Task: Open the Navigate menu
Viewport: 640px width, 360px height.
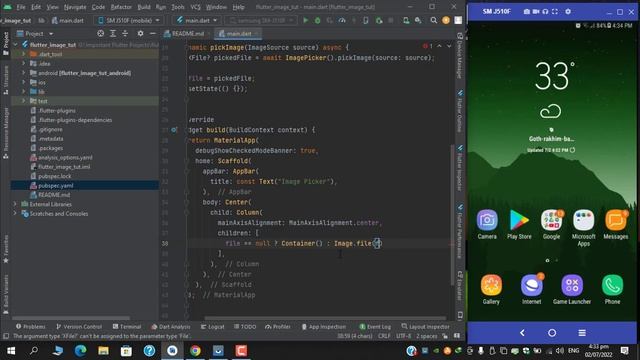Action: 75,7
